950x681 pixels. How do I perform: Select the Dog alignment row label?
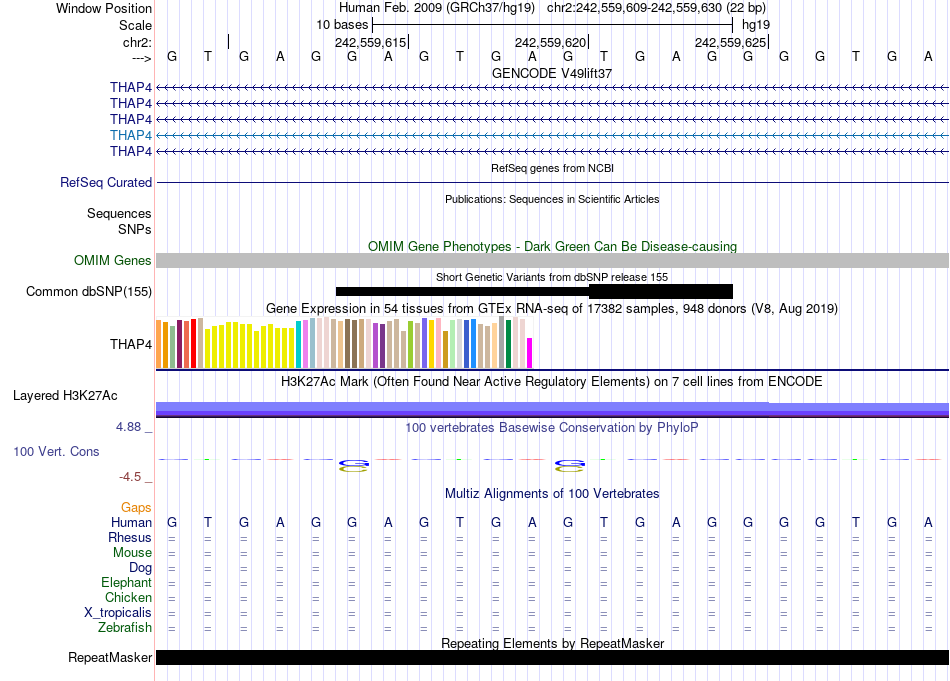[141, 568]
